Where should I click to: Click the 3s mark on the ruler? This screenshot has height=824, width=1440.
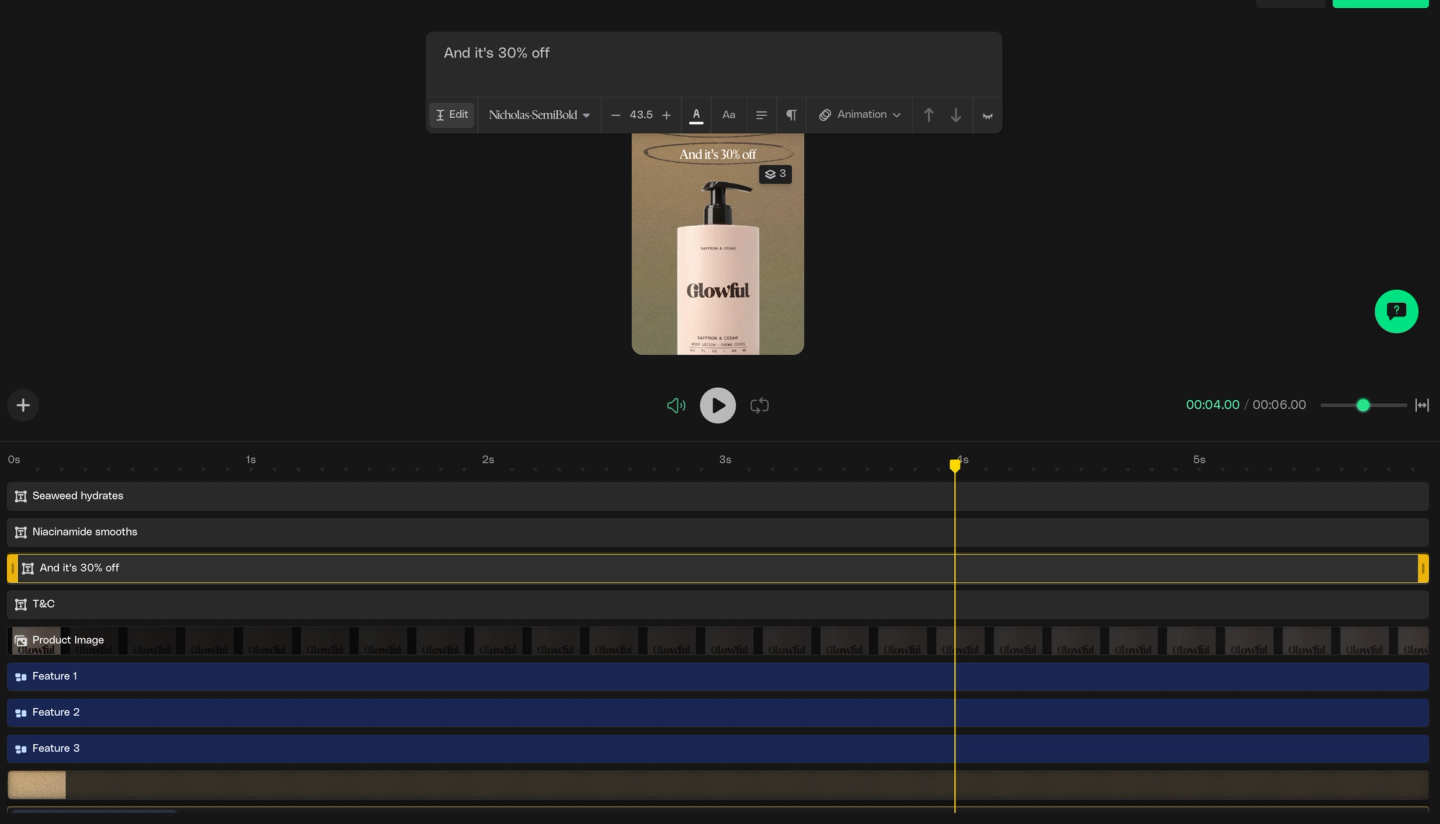point(725,460)
